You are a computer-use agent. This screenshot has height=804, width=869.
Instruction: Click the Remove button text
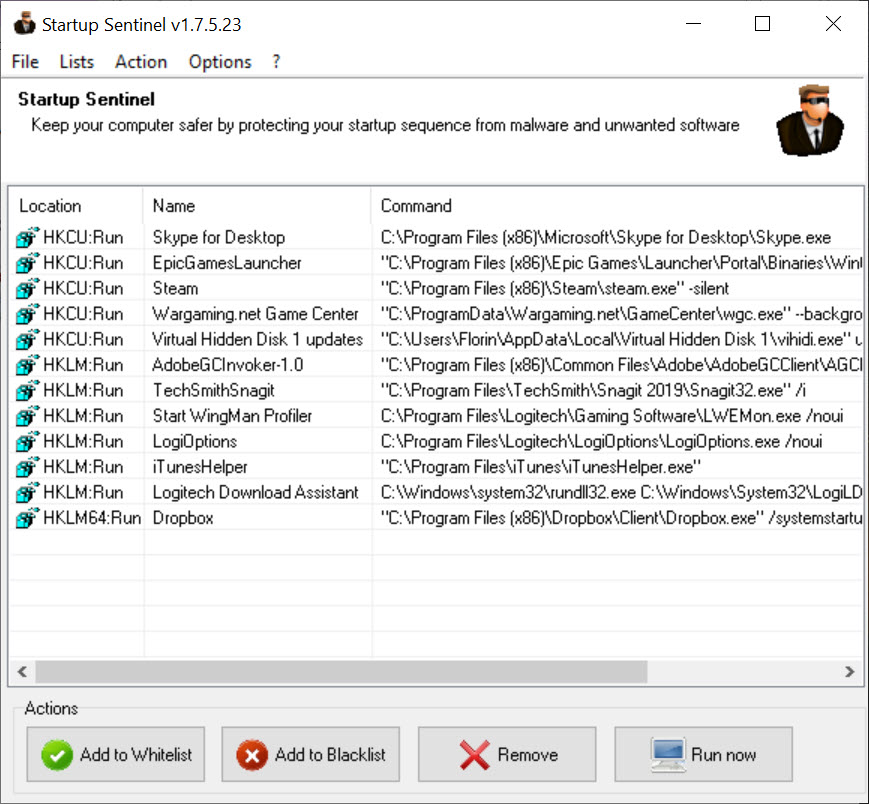pyautogui.click(x=528, y=755)
